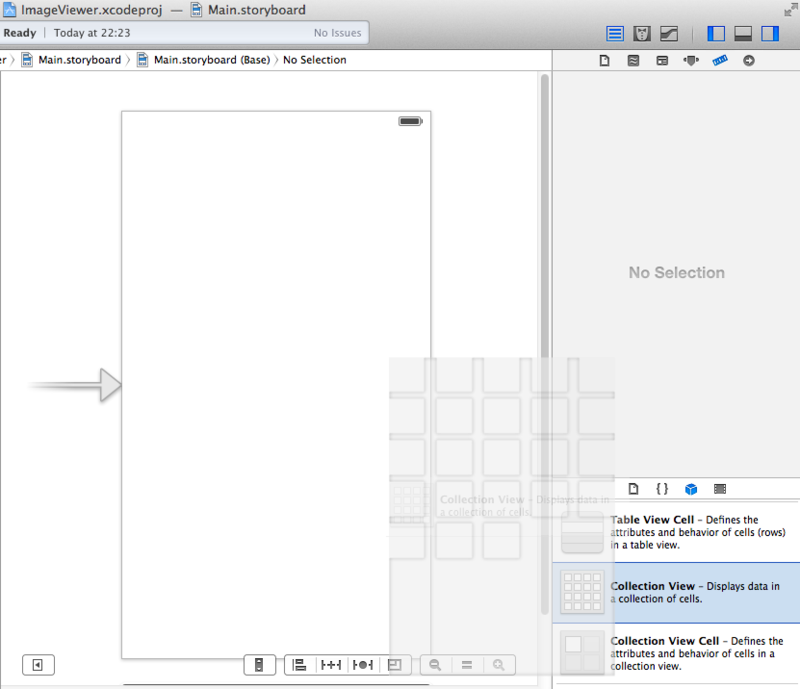Open the Code Snippet library
Viewport: 800px width, 689px height.
point(662,489)
